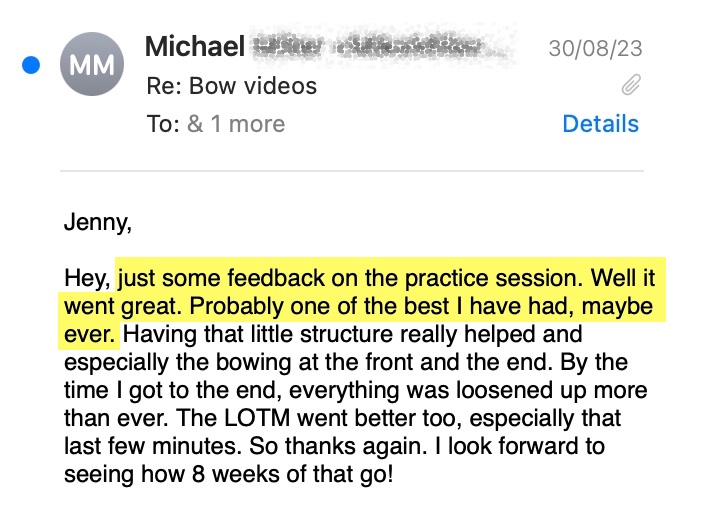Click the sender name Michael
This screenshot has height=514, width=704.
tap(194, 47)
